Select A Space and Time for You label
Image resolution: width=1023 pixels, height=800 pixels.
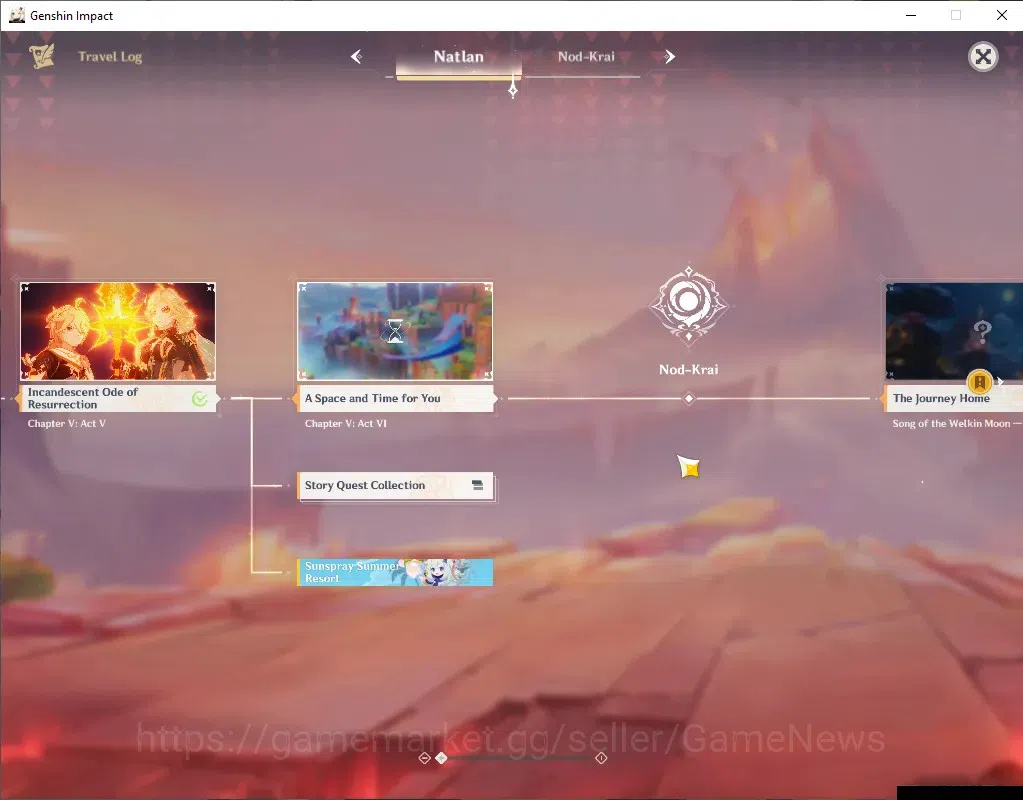coord(395,398)
